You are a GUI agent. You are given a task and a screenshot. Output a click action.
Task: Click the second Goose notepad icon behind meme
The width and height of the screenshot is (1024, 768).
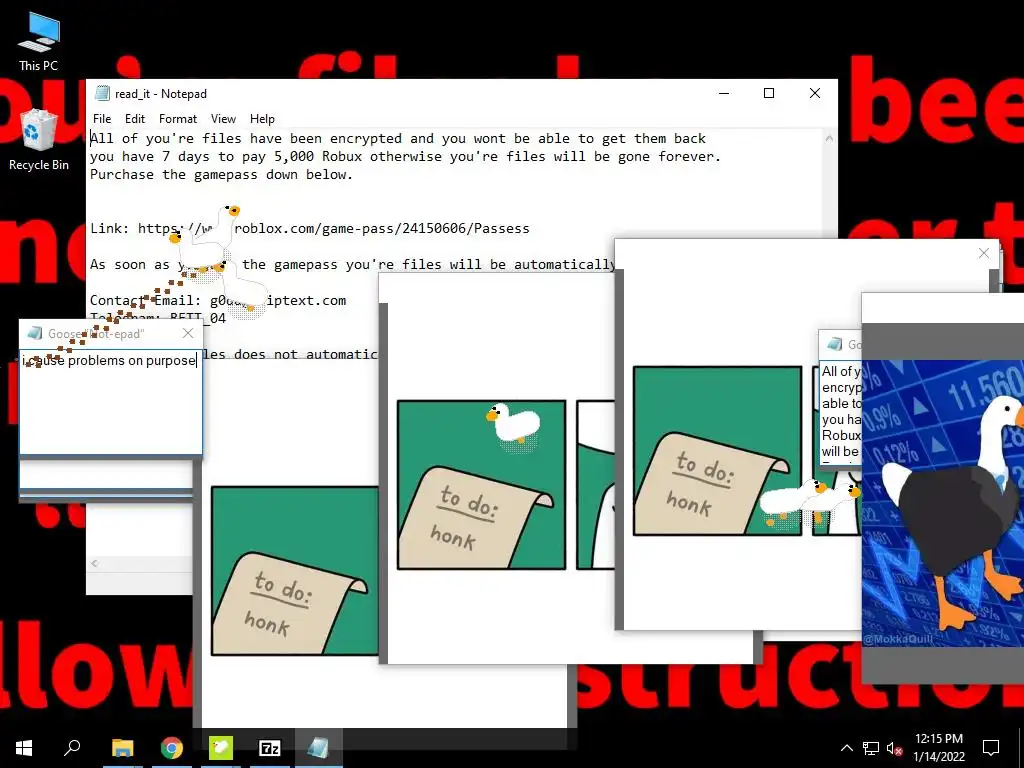click(835, 344)
